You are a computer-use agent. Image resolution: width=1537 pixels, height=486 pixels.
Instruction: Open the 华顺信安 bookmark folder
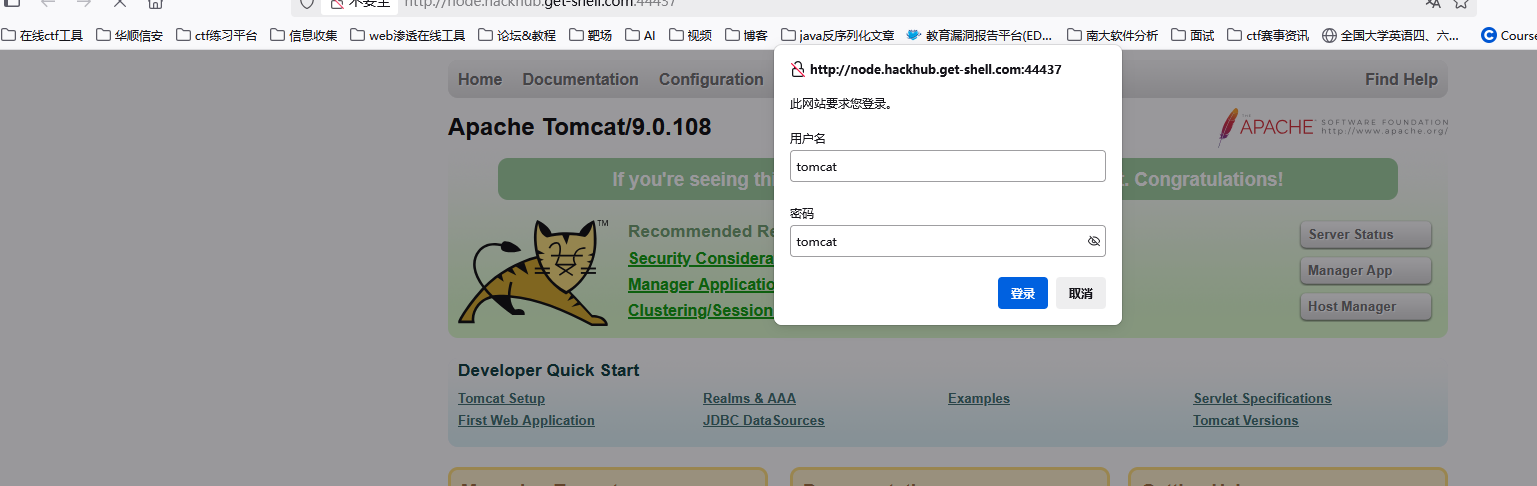129,35
